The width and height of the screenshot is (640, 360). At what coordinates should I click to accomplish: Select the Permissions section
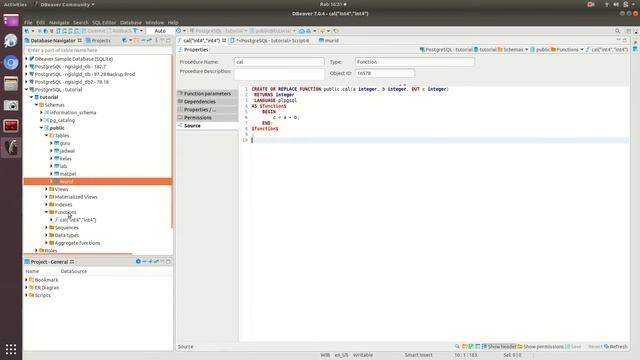(x=207, y=118)
